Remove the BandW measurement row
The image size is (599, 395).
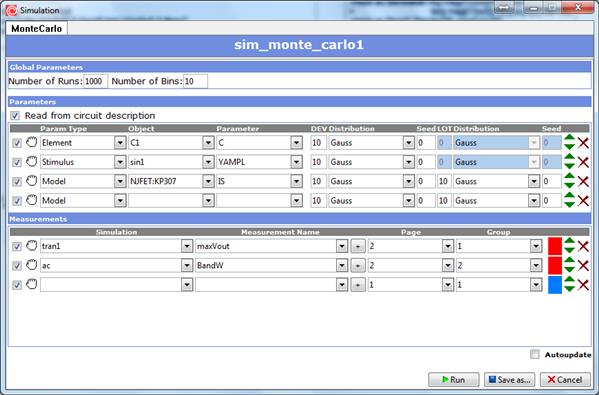coord(583,265)
